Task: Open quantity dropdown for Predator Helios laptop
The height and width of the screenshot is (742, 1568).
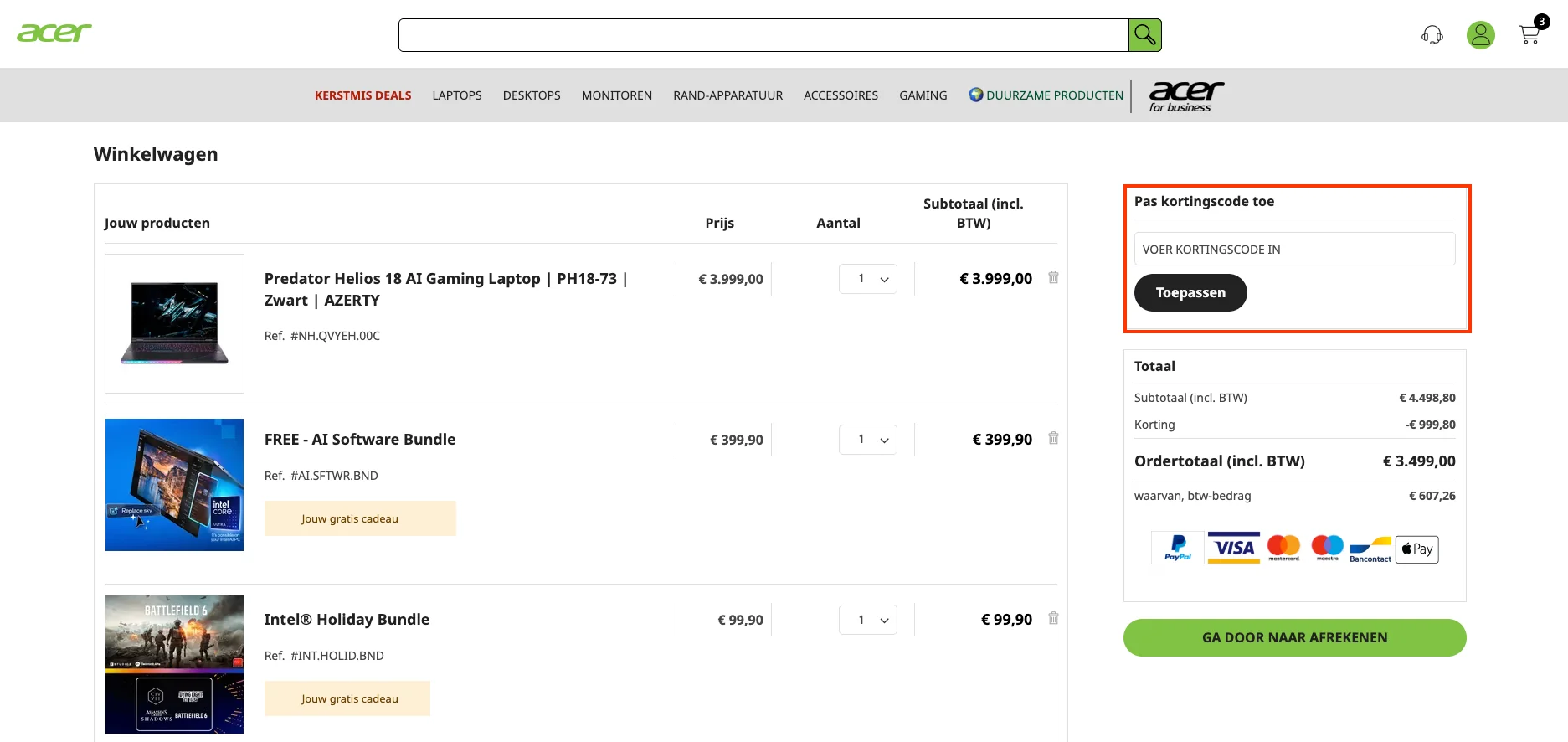Action: [868, 279]
